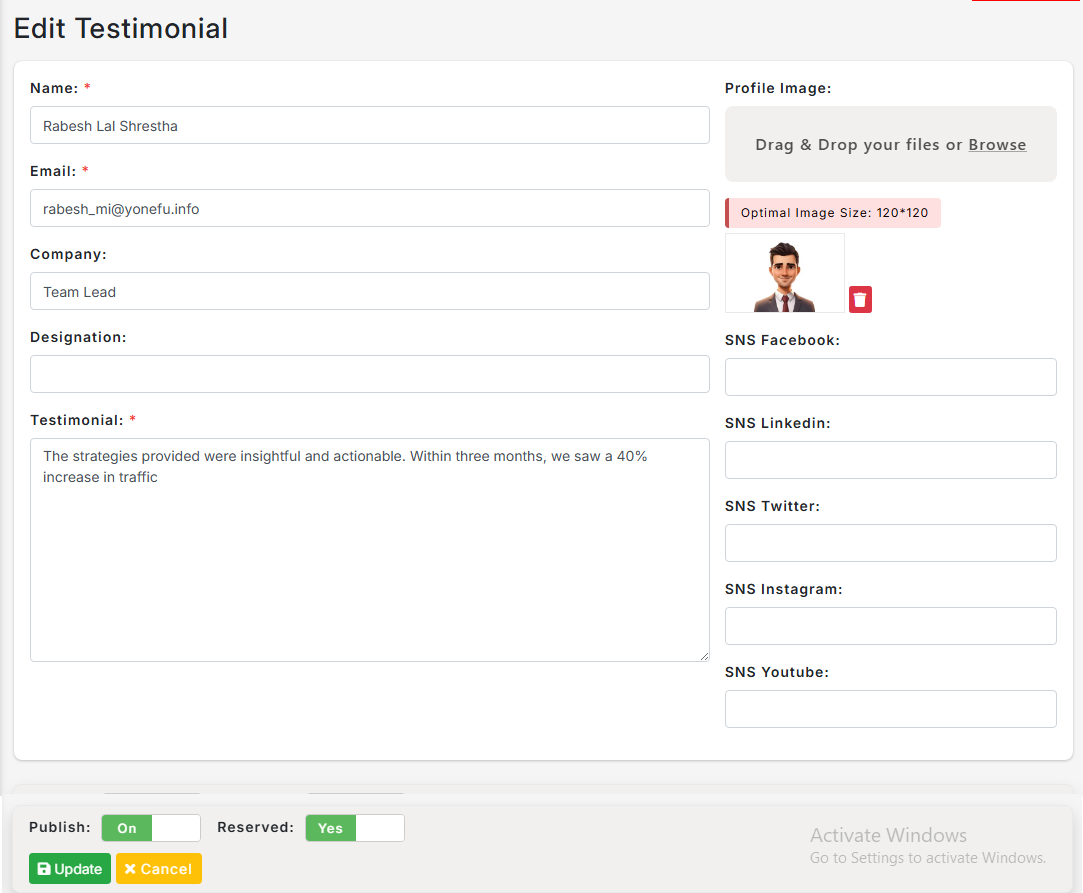Toggle the Reserved switch
This screenshot has width=1083, height=893.
pos(355,827)
